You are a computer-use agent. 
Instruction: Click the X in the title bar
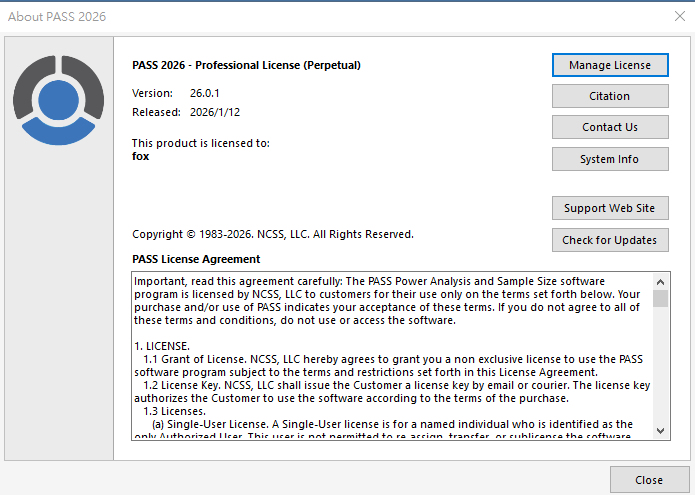679,16
